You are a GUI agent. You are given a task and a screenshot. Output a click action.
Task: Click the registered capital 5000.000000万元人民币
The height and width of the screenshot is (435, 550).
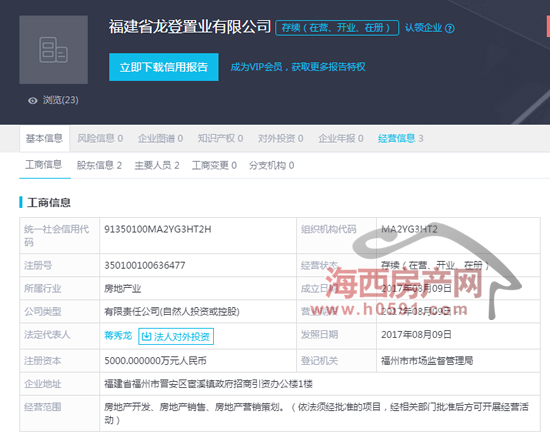click(x=155, y=361)
